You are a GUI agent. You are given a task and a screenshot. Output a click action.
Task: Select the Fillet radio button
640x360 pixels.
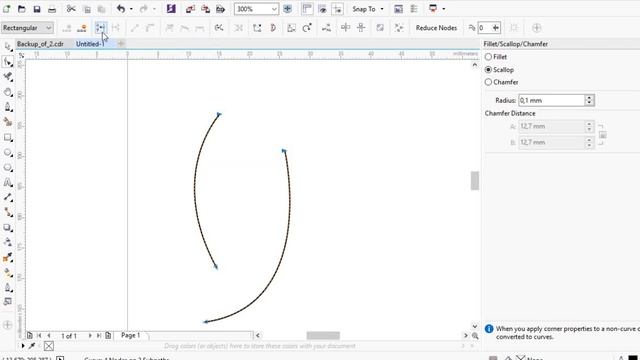coord(488,57)
